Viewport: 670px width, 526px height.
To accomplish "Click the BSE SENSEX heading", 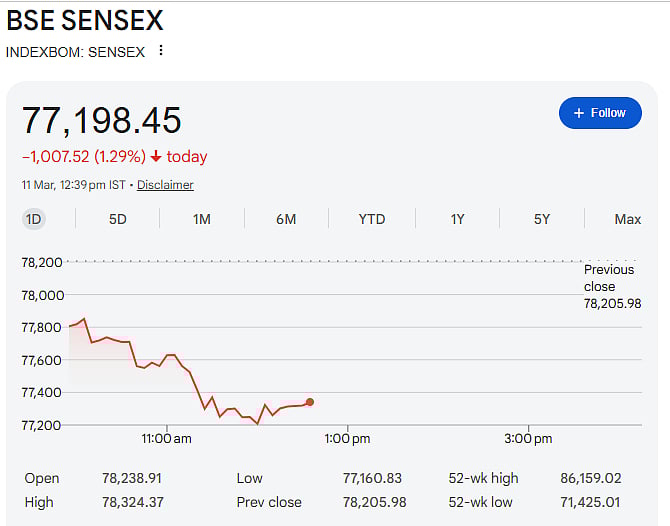I will pos(85,20).
